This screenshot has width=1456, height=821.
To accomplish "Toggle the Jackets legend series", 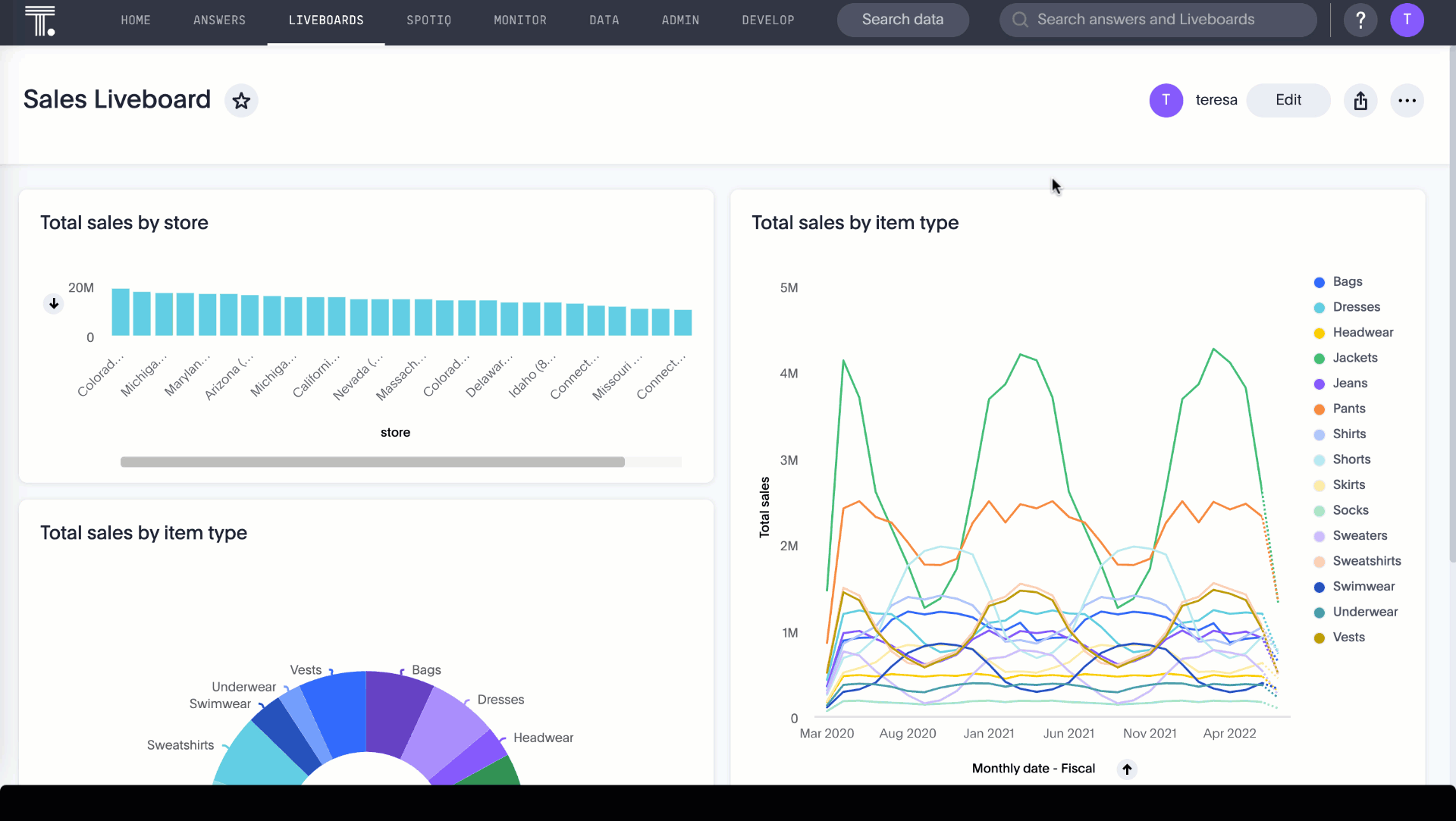I will [x=1354, y=358].
